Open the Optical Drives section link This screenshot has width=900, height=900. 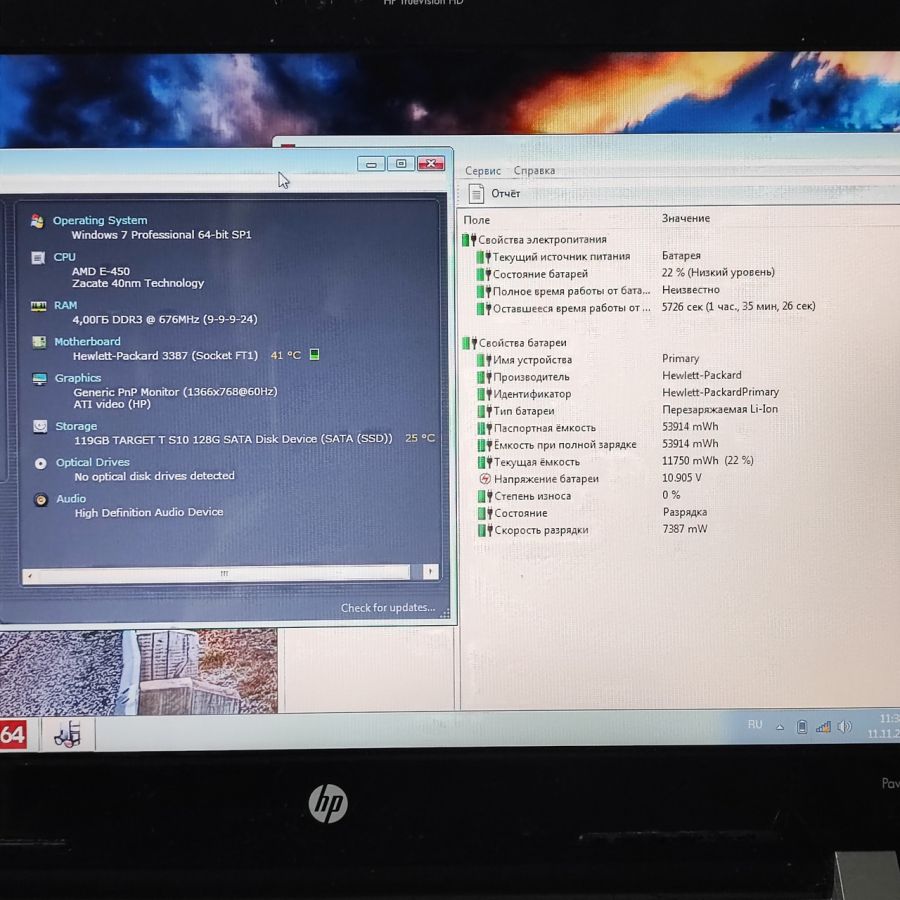coord(92,462)
